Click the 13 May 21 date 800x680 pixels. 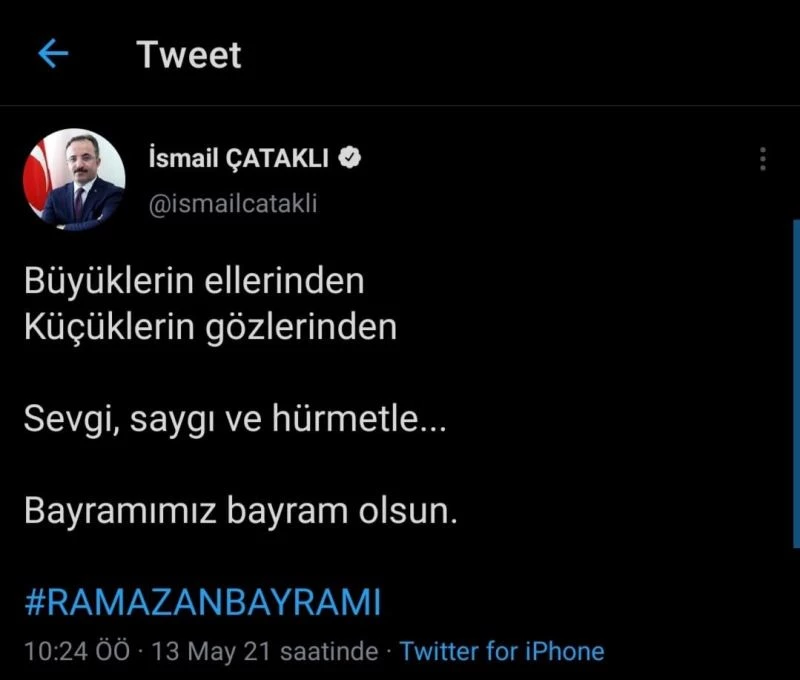[213, 651]
